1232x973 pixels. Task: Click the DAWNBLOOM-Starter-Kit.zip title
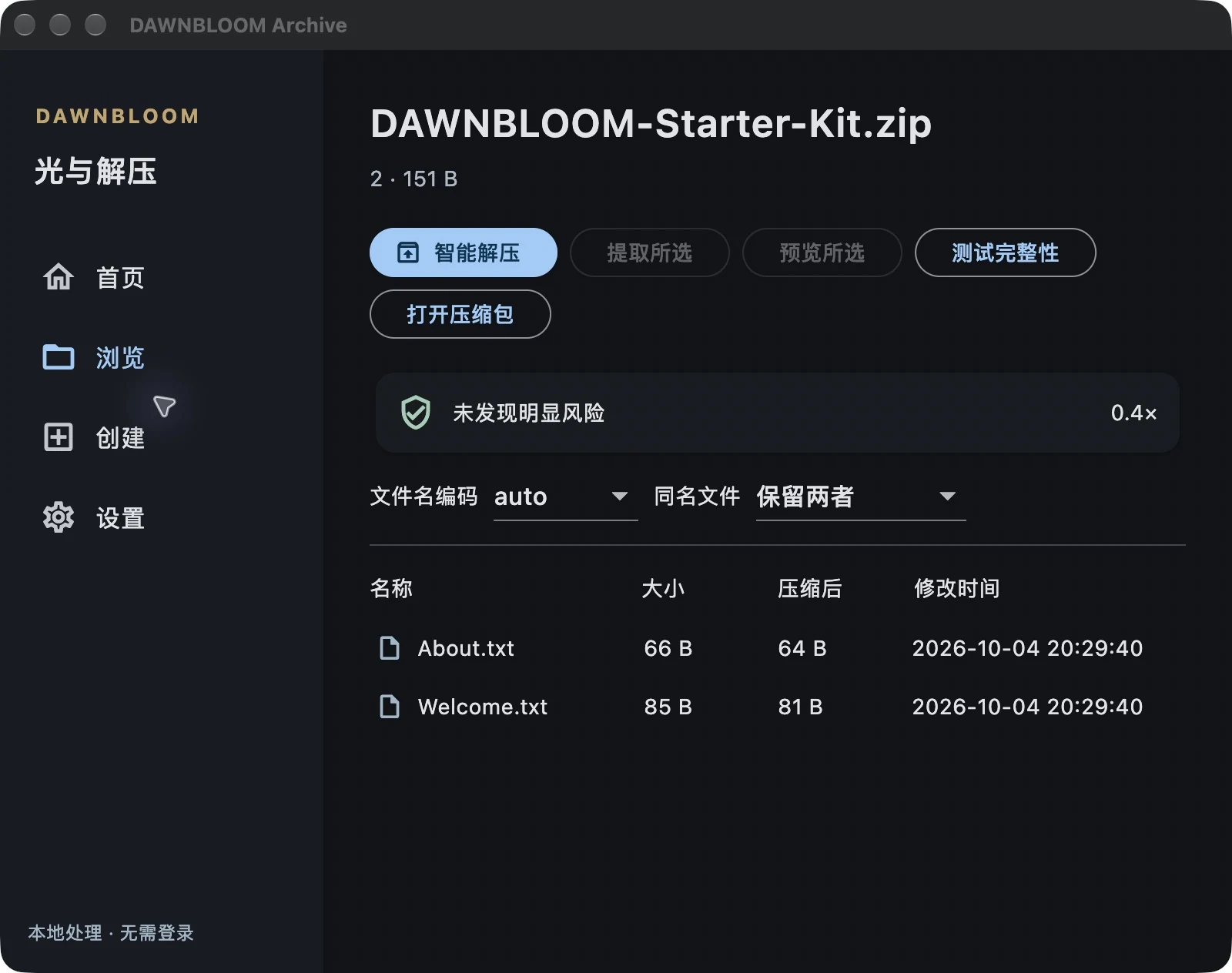point(651,123)
